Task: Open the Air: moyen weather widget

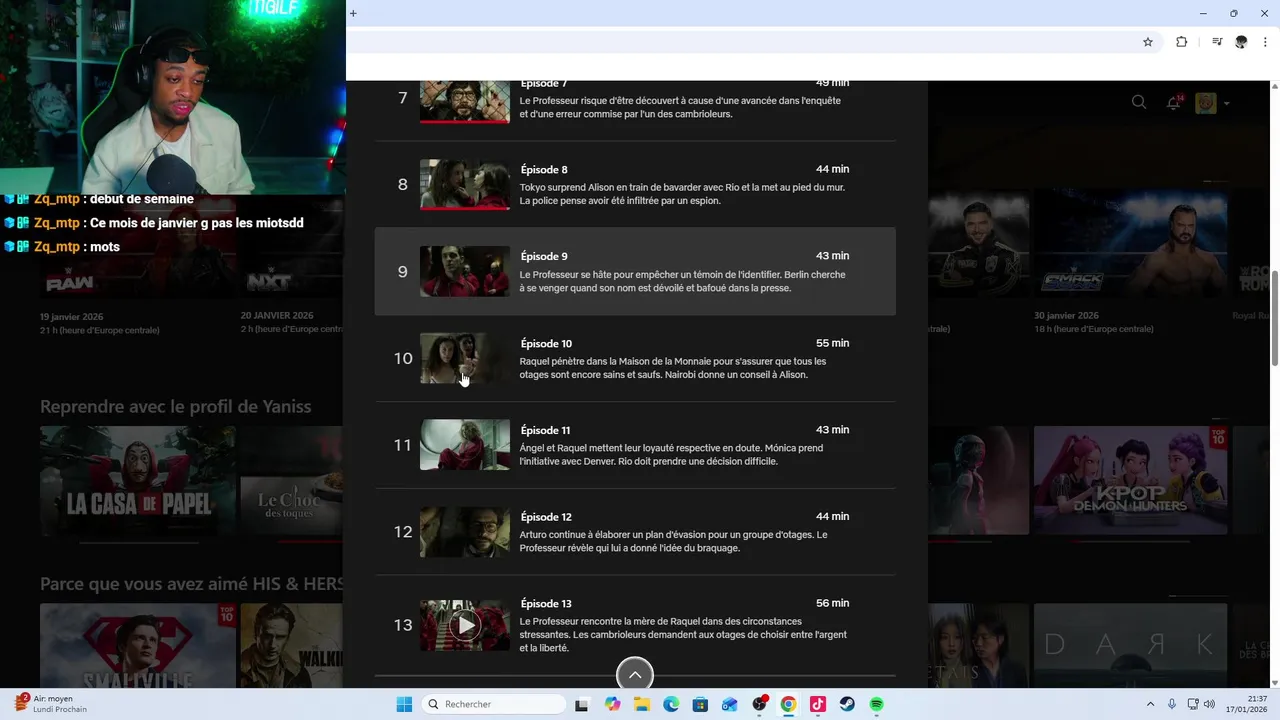Action: pos(50,704)
